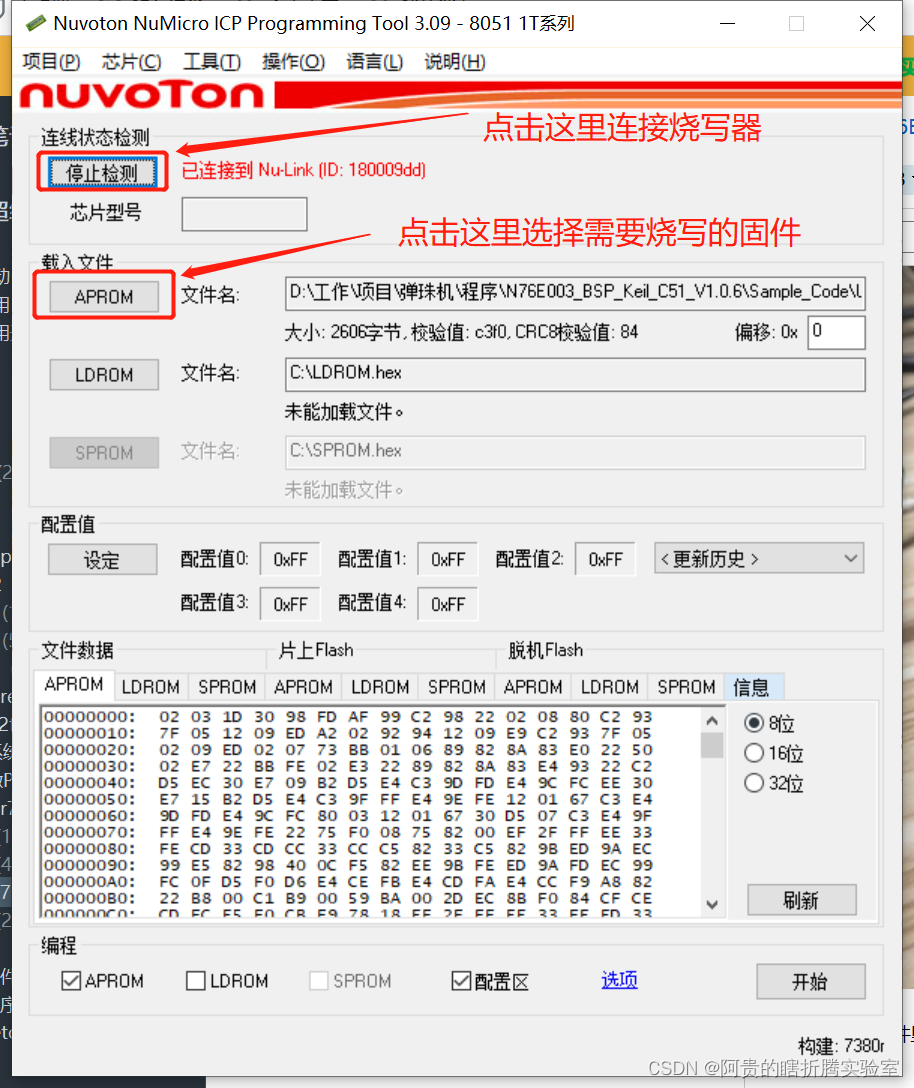914x1088 pixels.
Task: Open the 项目(P) menu
Action: tap(51, 61)
